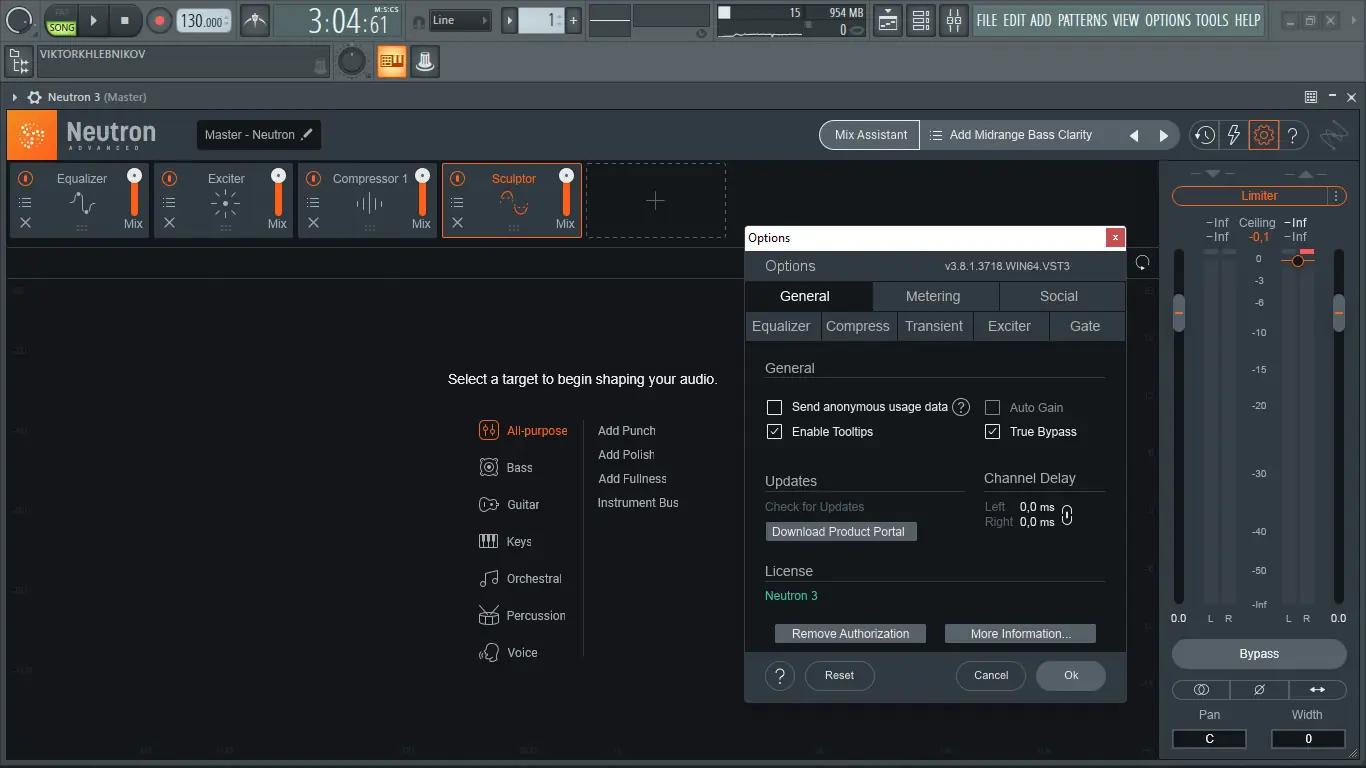The height and width of the screenshot is (768, 1366).
Task: Click Remove Authorization under License
Action: [x=849, y=633]
